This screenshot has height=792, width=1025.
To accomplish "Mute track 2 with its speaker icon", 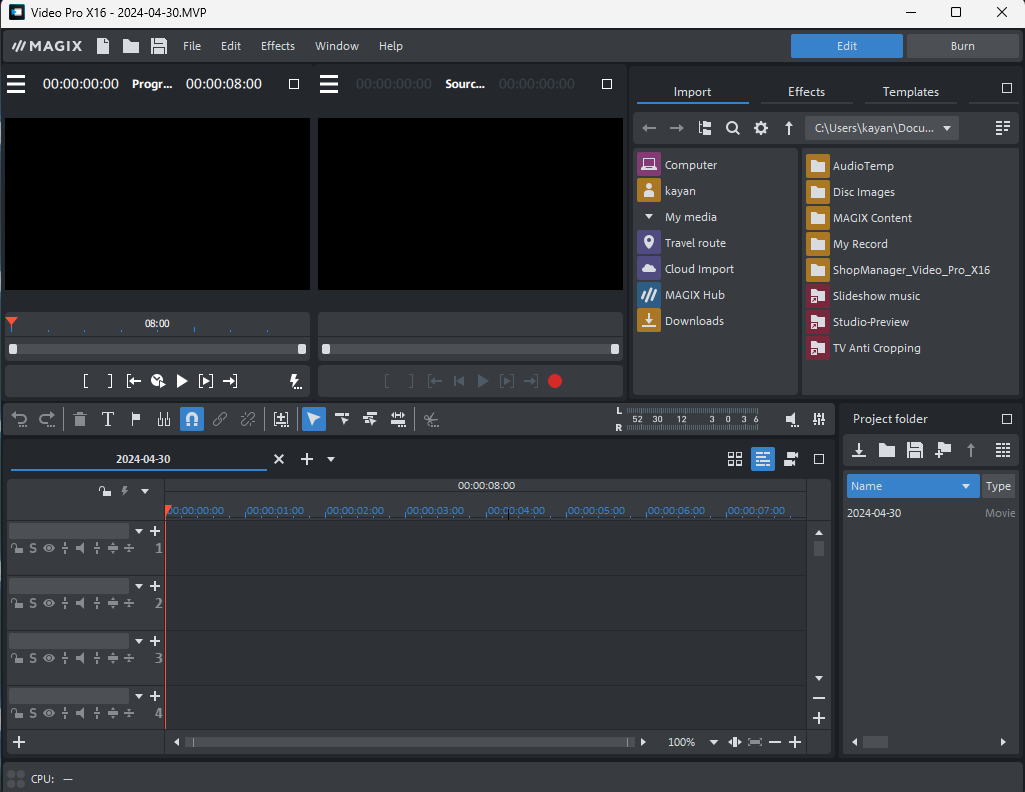I will [80, 603].
